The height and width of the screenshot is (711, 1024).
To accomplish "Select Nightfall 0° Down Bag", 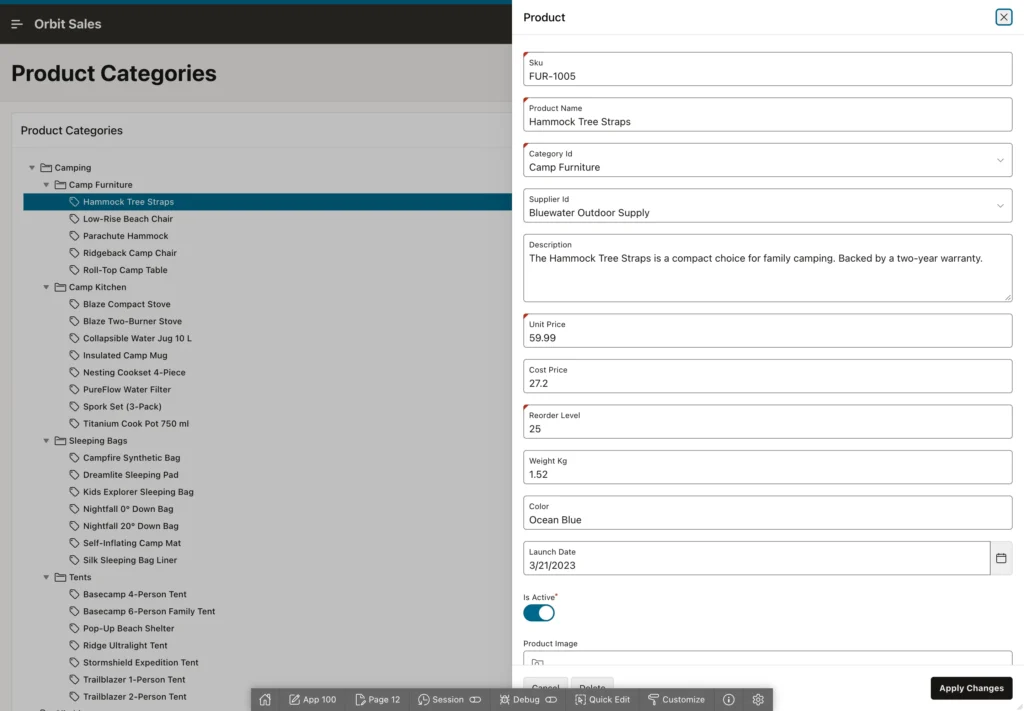I will click(128, 509).
